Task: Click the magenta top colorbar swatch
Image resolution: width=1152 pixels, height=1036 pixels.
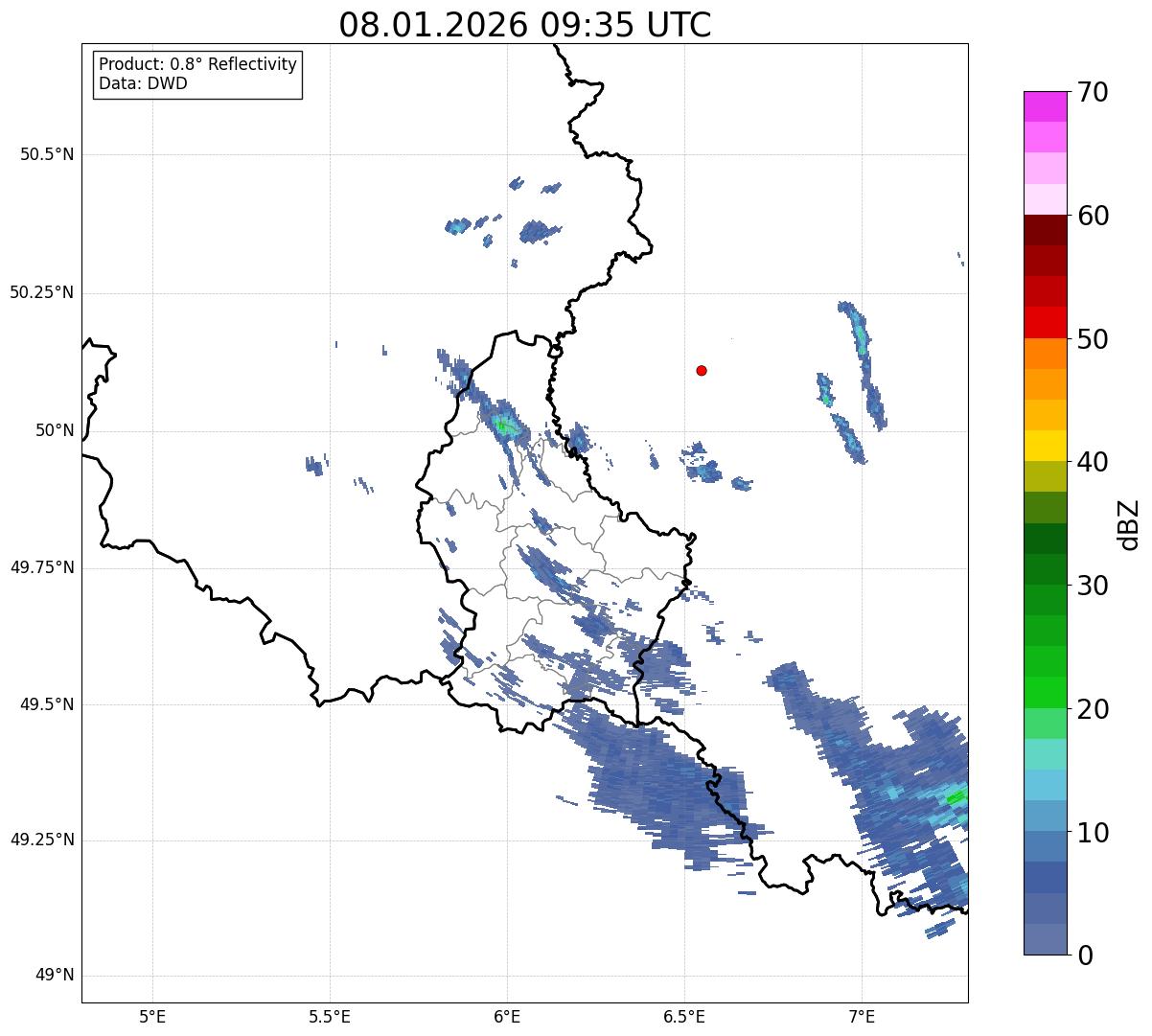Action: click(x=1046, y=106)
